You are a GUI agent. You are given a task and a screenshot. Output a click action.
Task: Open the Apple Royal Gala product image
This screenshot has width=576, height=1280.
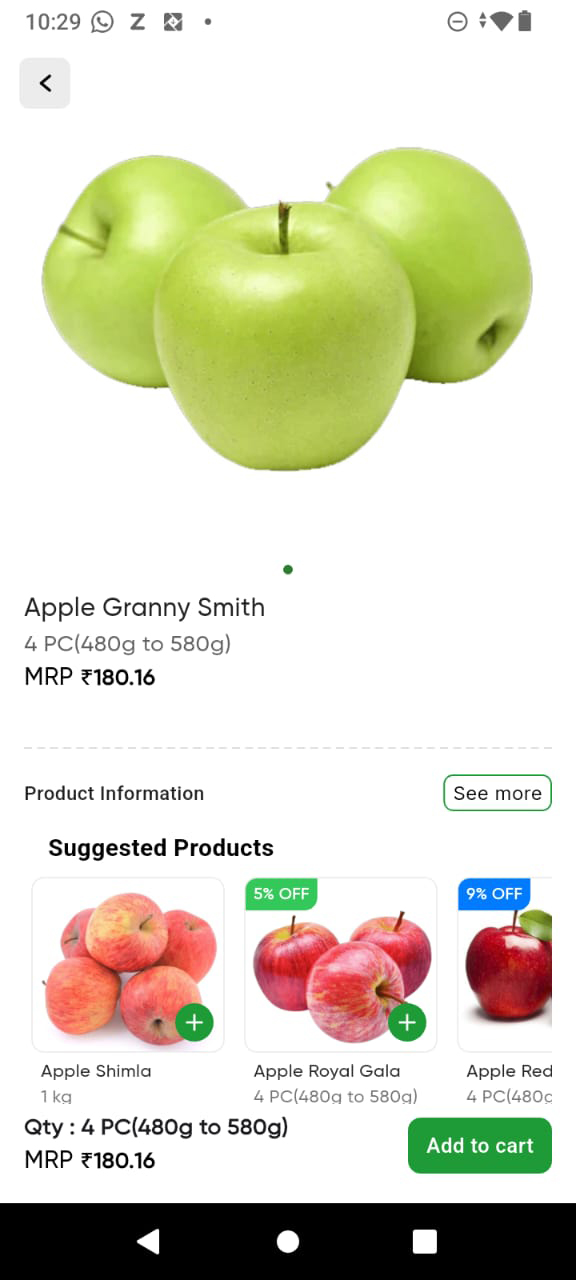coord(341,965)
